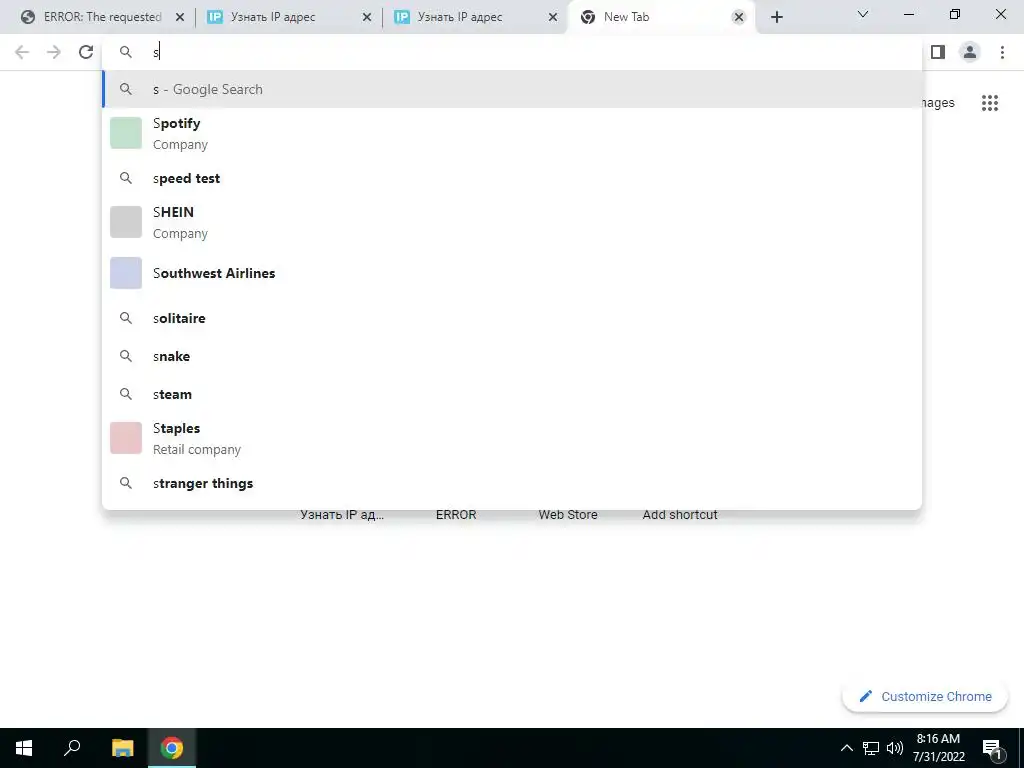This screenshot has height=768, width=1024.
Task: Open a new tab with the plus button
Action: coord(776,17)
